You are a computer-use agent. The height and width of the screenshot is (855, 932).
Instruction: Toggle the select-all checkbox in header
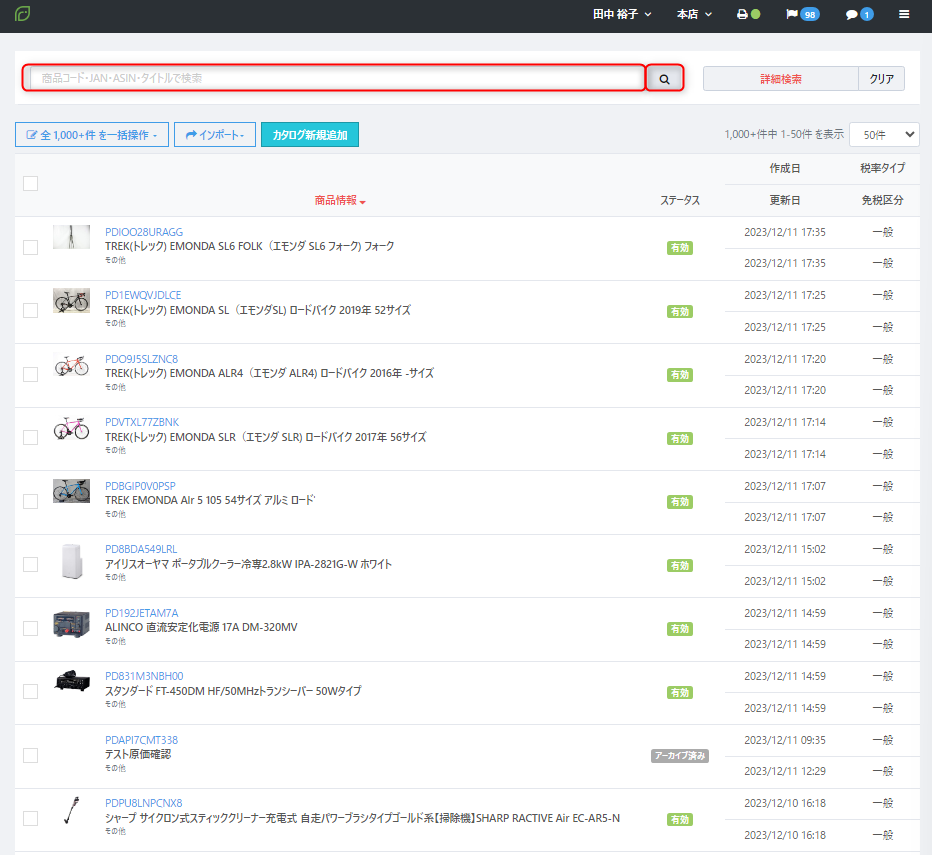click(30, 183)
